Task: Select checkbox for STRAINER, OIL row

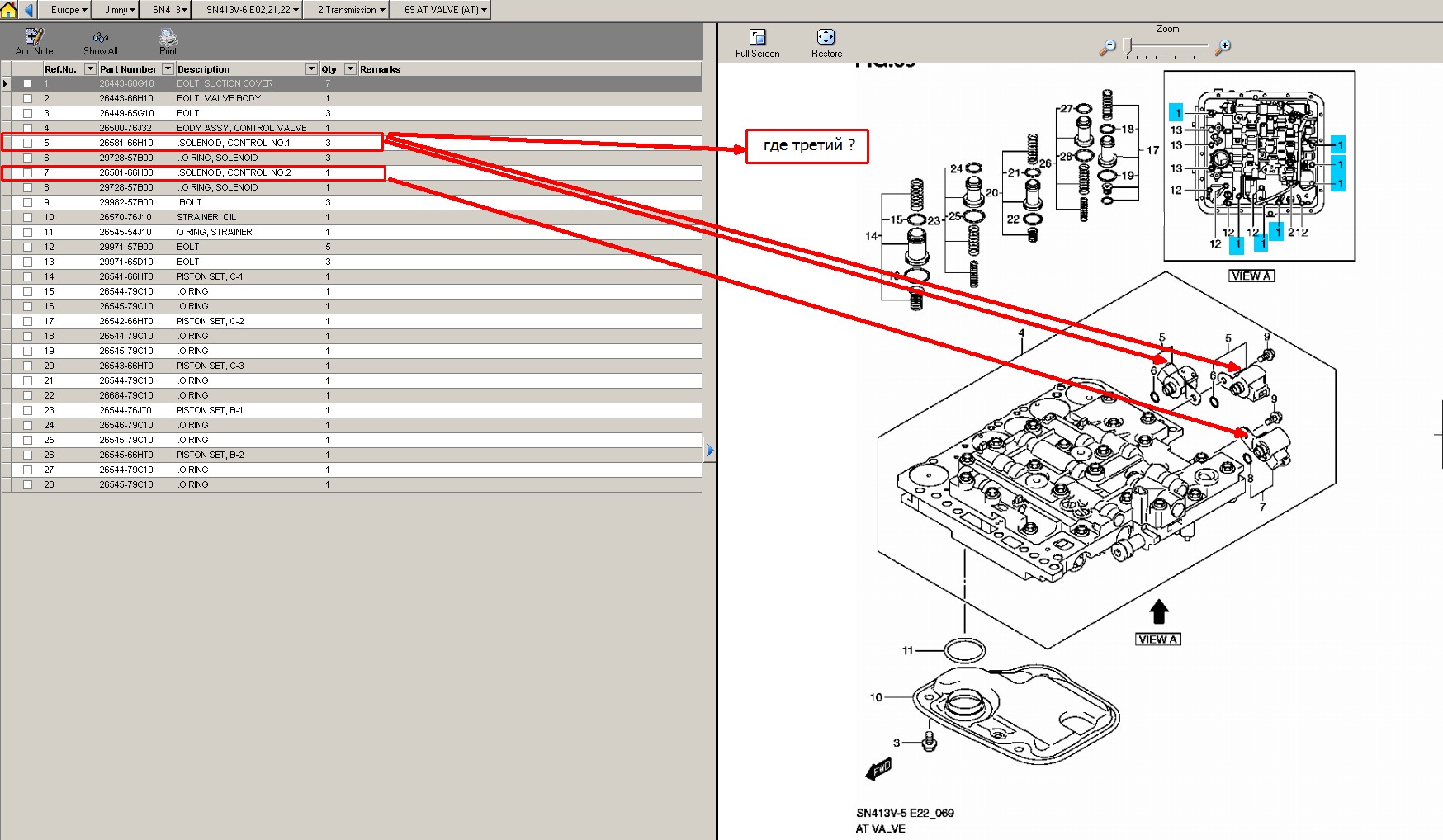Action: [x=28, y=217]
